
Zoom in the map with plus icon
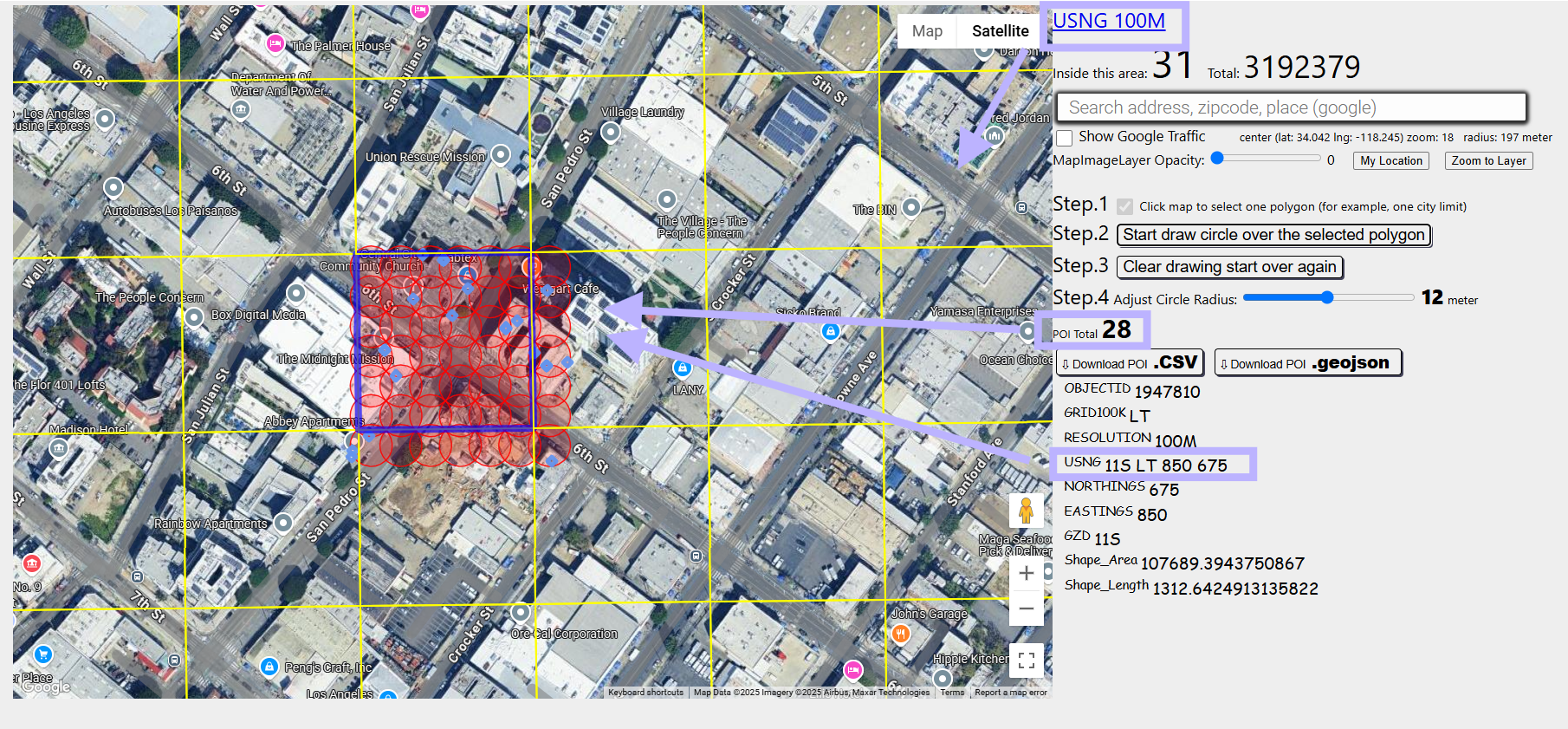1026,573
